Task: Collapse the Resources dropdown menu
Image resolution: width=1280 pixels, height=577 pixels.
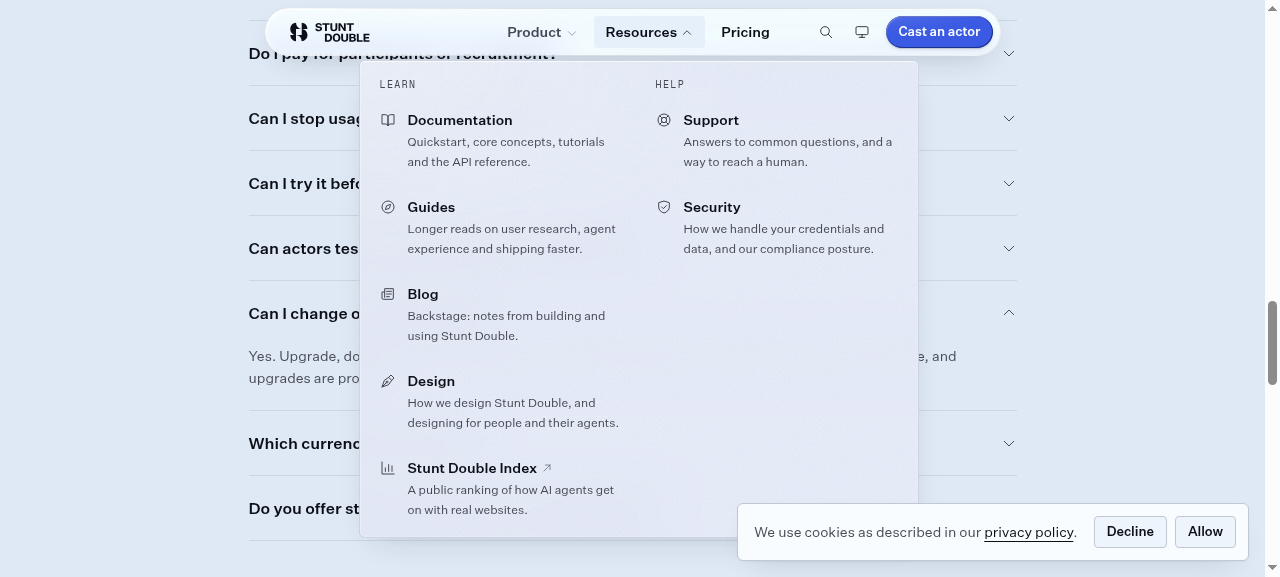Action: pos(649,32)
